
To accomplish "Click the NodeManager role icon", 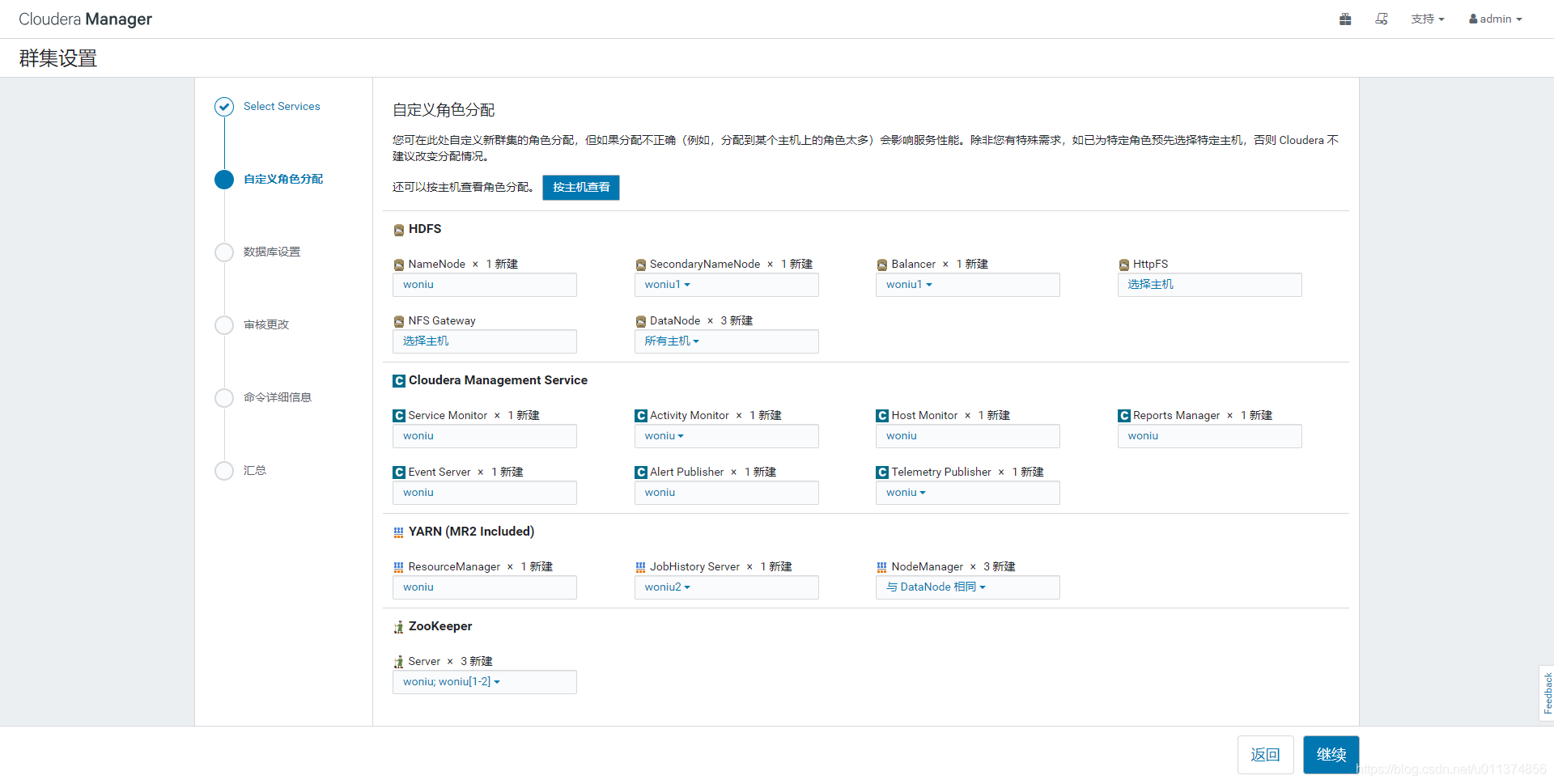I will [x=882, y=567].
